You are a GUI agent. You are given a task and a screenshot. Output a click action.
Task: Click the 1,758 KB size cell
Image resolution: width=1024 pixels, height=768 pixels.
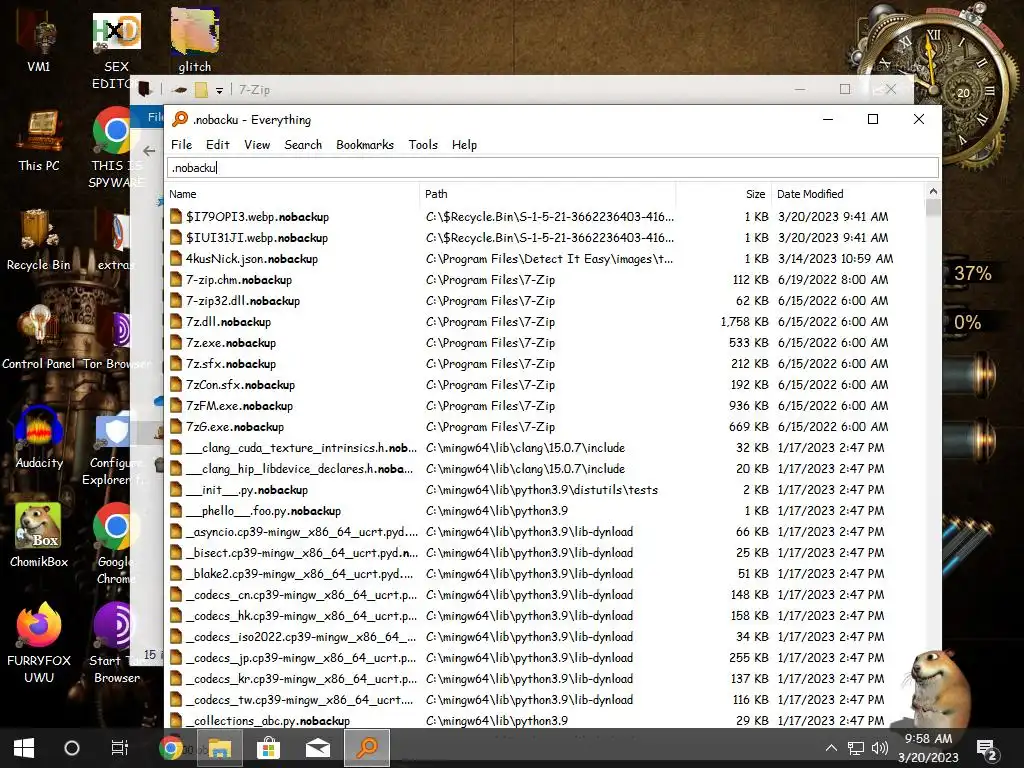point(744,321)
